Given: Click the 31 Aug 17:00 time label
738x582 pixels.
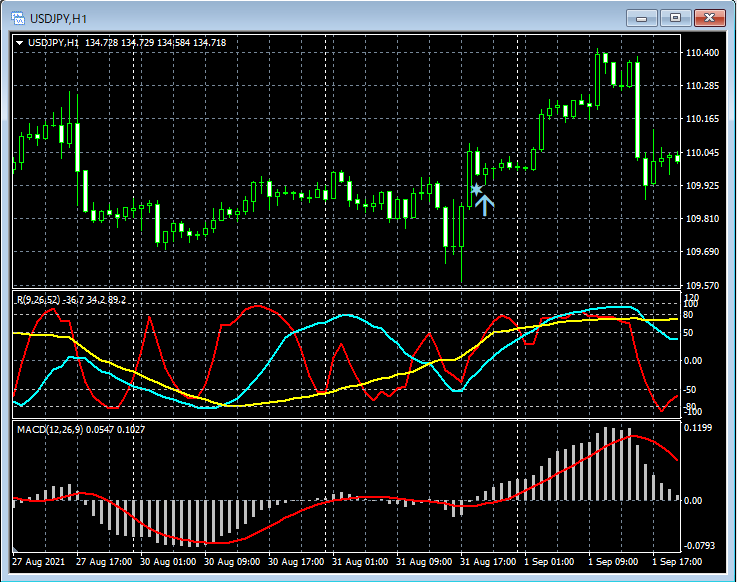Looking at the screenshot, I should (x=488, y=562).
